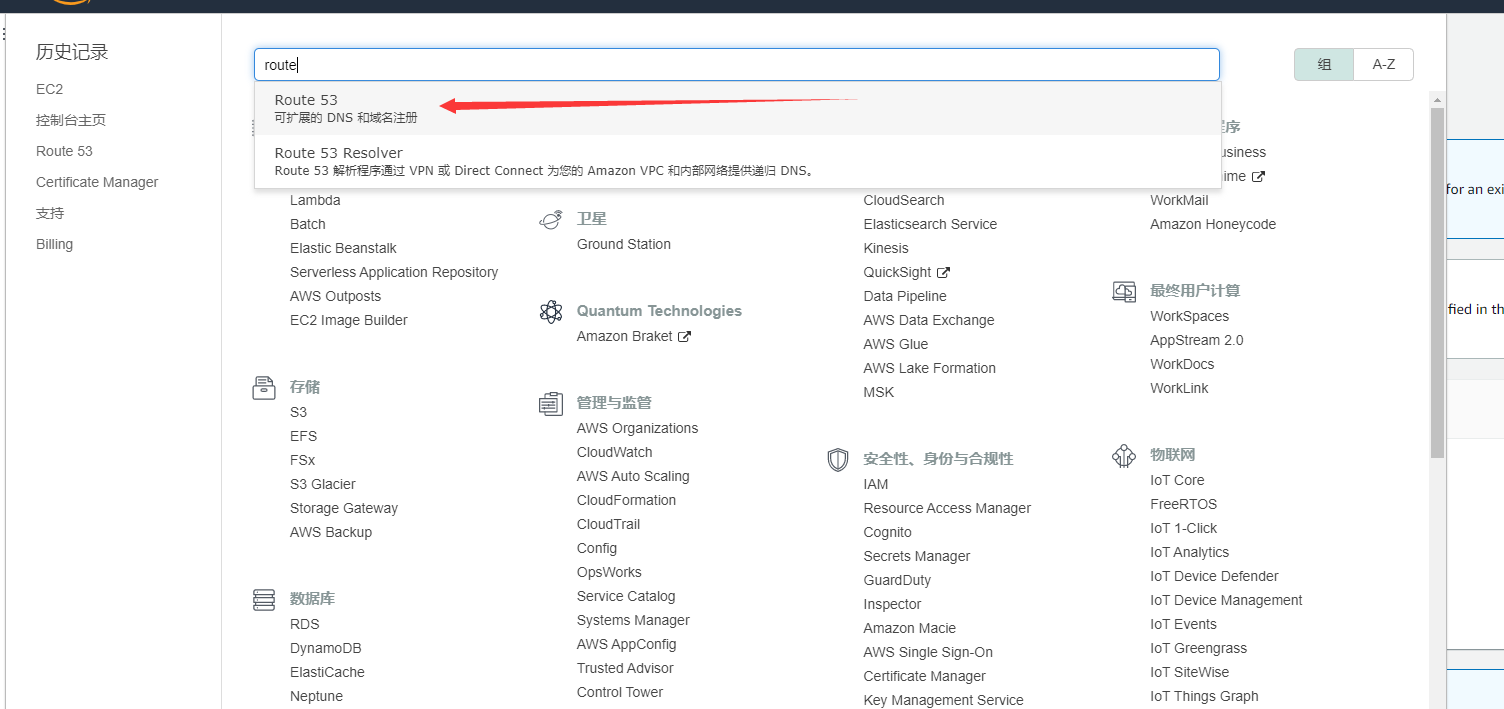Open EC2 from the history list
Image resolution: width=1504 pixels, height=709 pixels.
click(x=50, y=89)
